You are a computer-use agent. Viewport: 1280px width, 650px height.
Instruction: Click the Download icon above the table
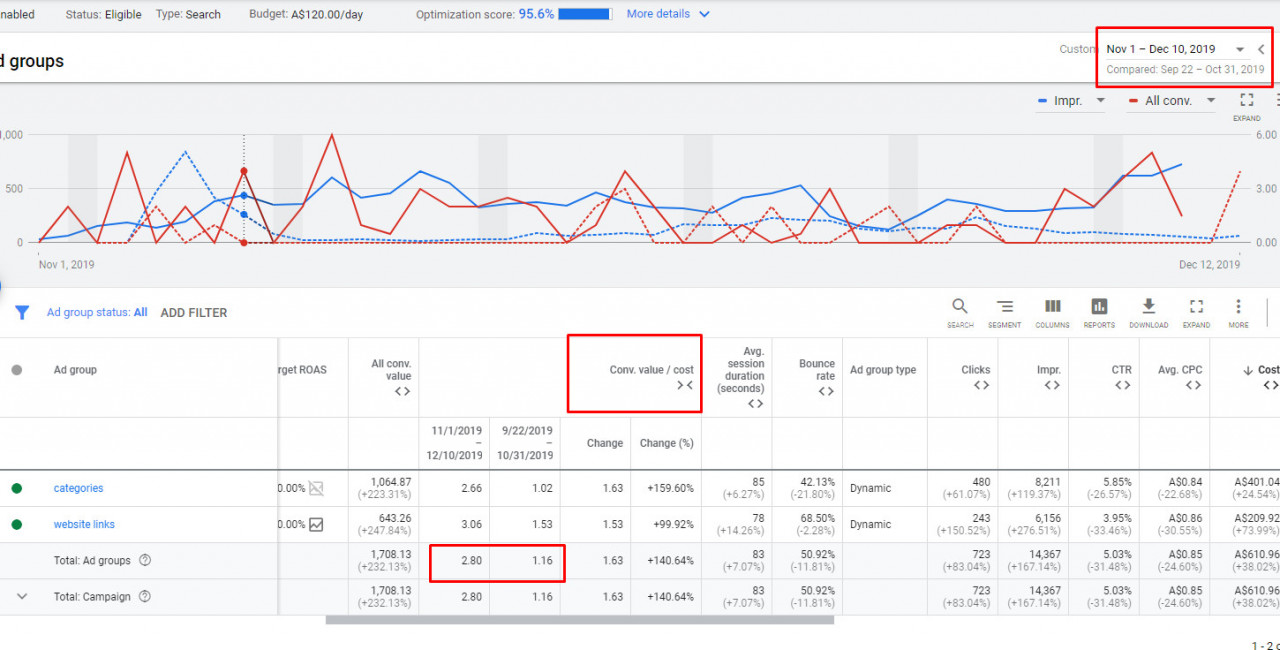point(1148,308)
